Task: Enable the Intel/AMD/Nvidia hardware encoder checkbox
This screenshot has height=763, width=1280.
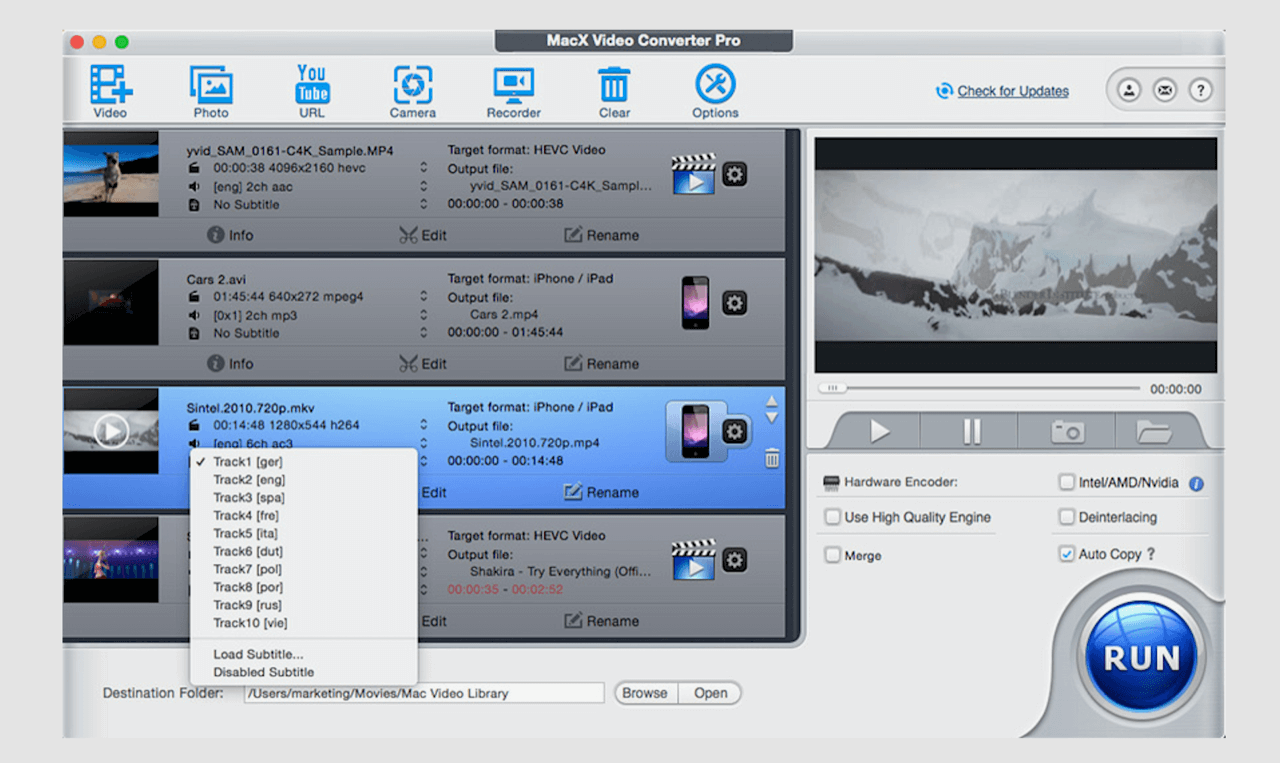Action: (1066, 483)
